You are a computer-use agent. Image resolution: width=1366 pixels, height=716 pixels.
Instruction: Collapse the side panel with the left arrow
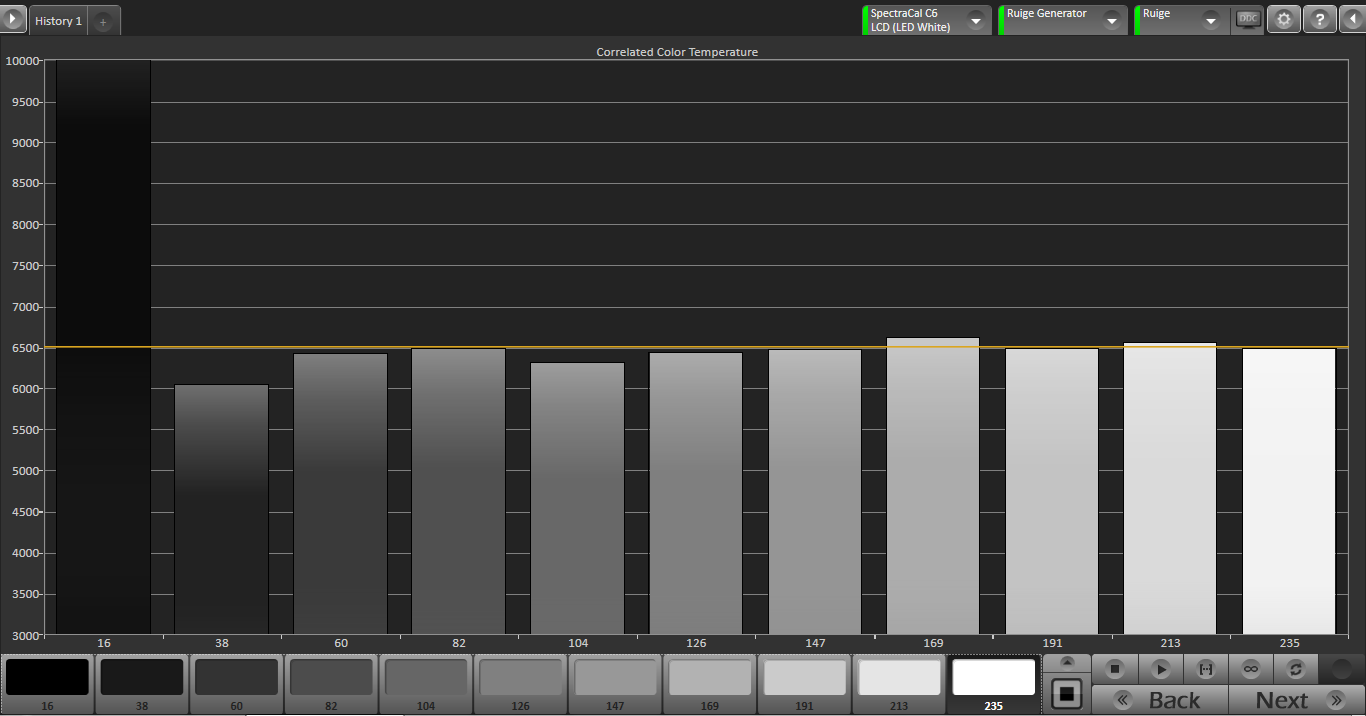[1352, 20]
